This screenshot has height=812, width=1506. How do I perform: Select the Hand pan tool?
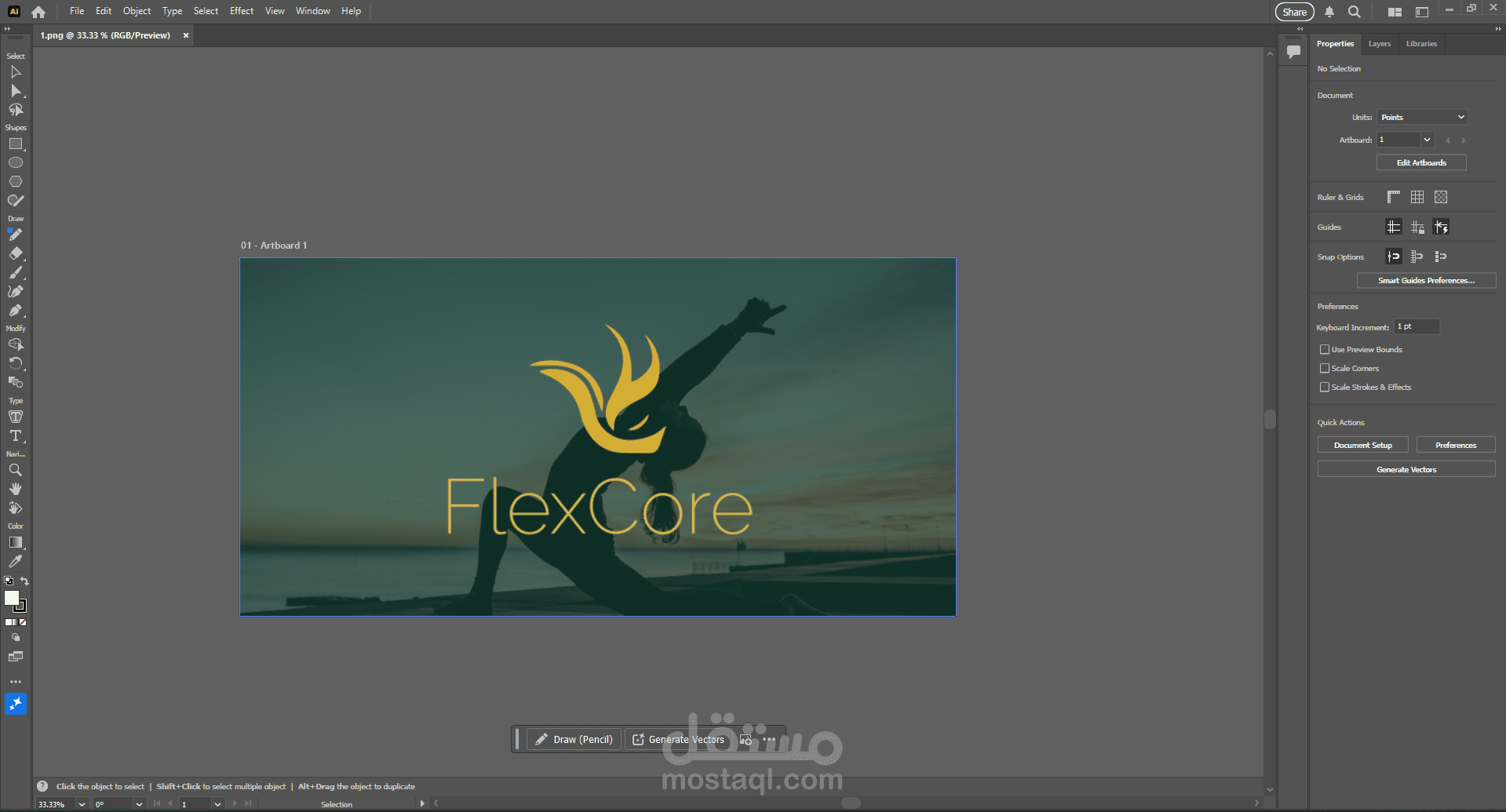click(x=16, y=489)
